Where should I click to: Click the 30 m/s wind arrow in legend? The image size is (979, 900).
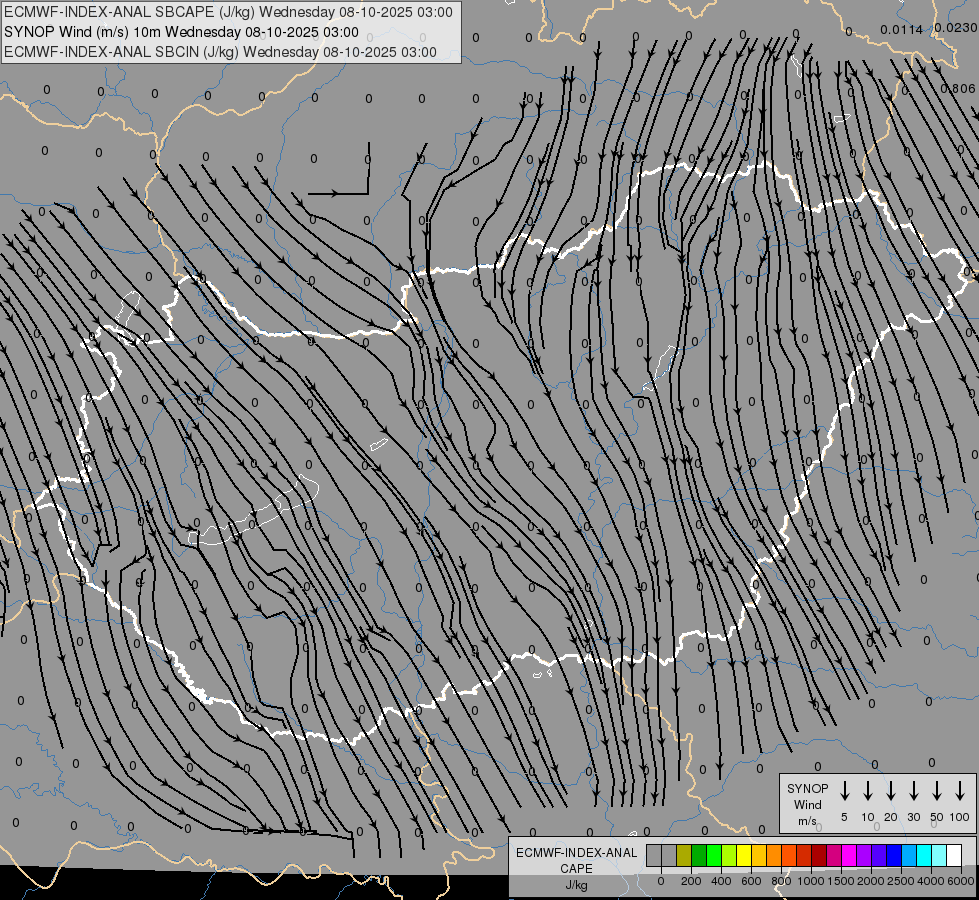[913, 791]
